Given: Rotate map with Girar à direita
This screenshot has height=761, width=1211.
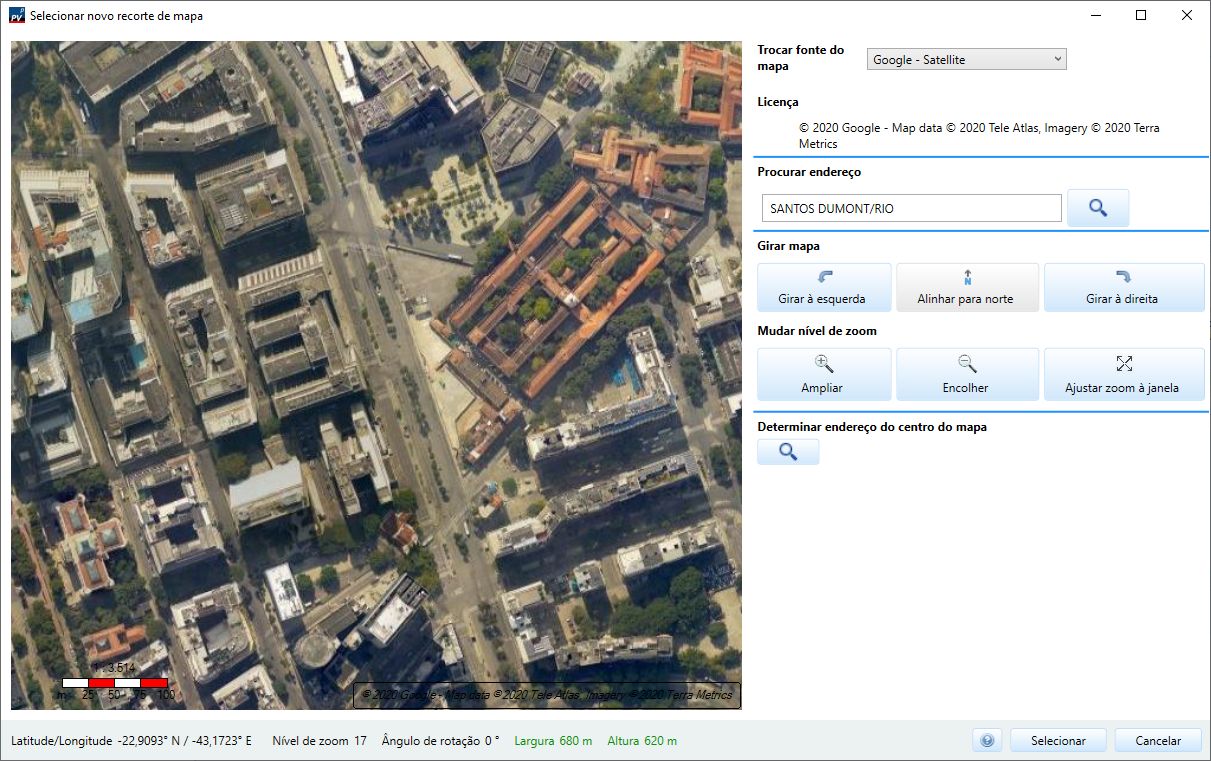Looking at the screenshot, I should (1123, 287).
